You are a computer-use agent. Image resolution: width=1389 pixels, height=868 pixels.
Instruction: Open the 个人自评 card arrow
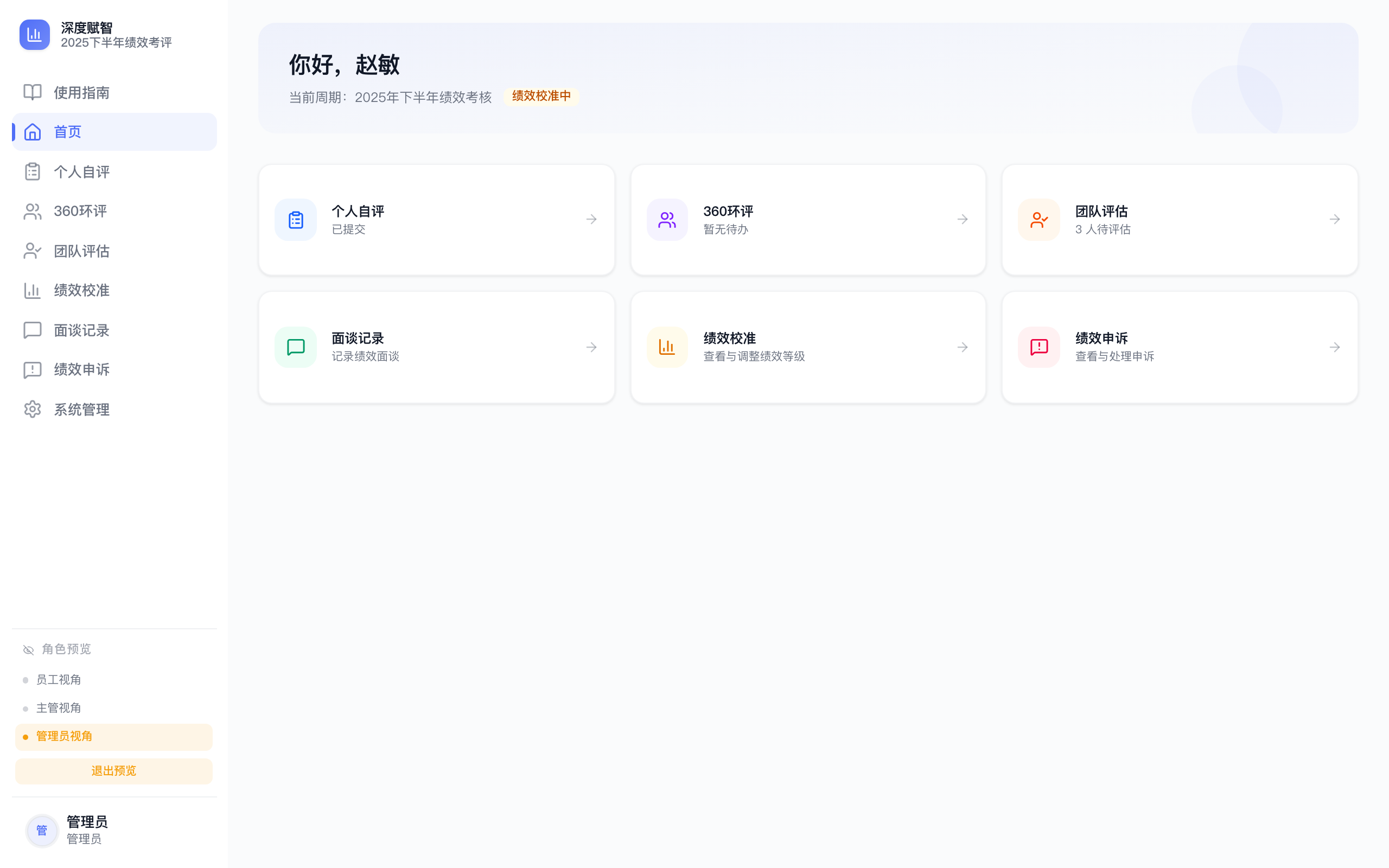pos(591,219)
